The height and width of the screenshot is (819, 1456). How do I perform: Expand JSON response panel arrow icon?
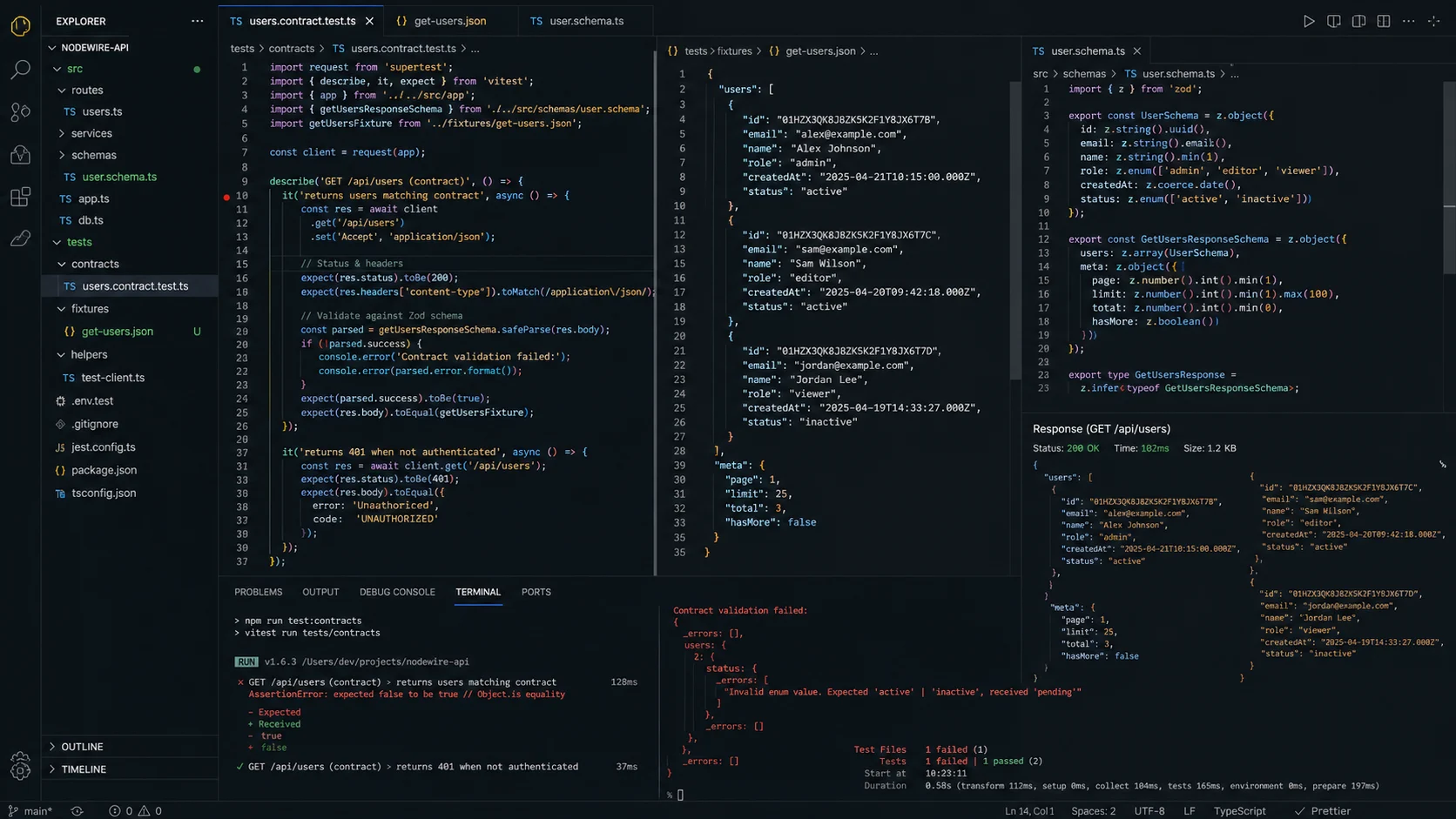(x=1442, y=465)
